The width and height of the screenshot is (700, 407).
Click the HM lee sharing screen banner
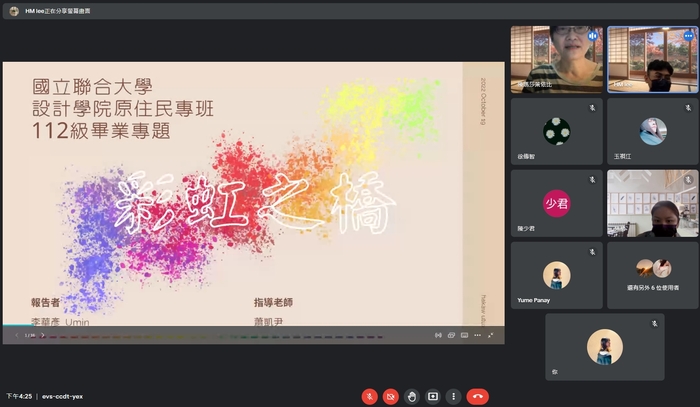tap(350, 11)
